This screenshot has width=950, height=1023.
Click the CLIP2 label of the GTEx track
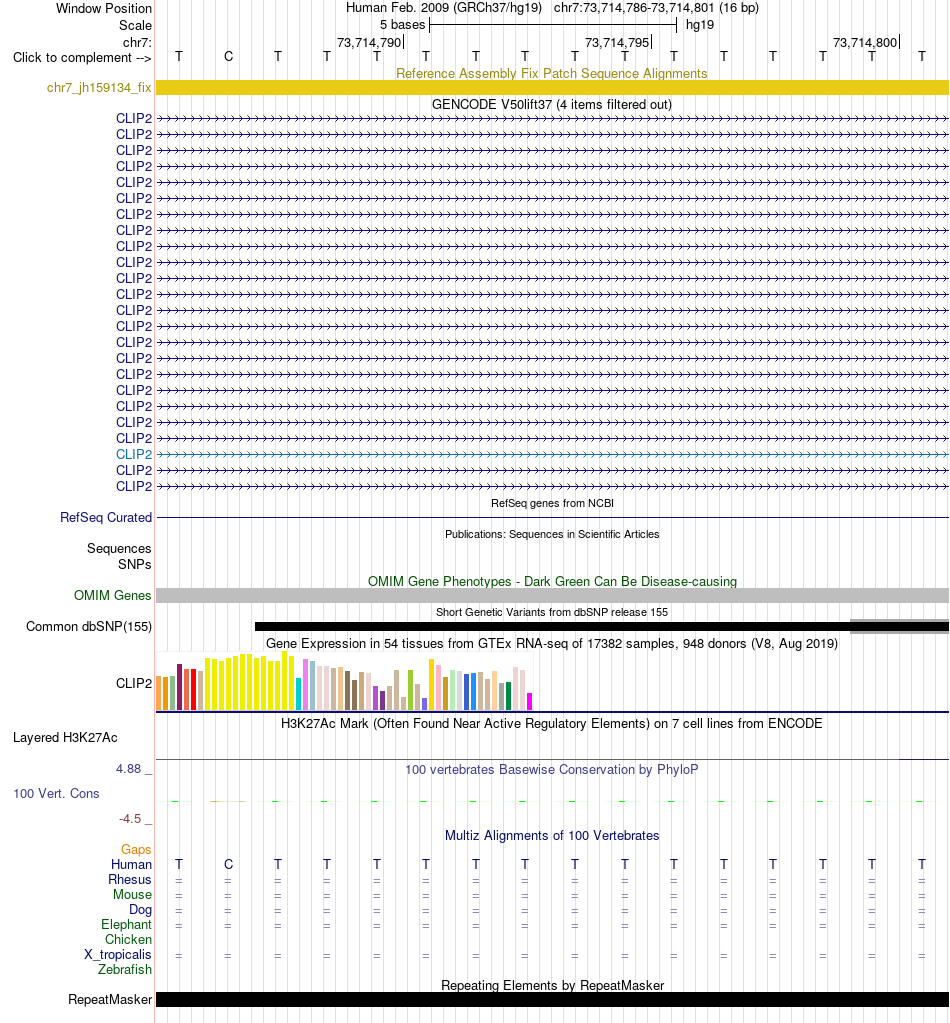pyautogui.click(x=134, y=683)
